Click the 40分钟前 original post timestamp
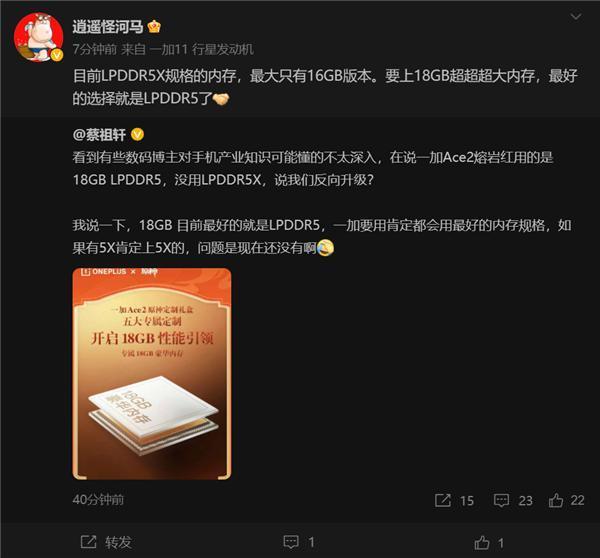Image resolution: width=600 pixels, height=558 pixels. pos(98,499)
